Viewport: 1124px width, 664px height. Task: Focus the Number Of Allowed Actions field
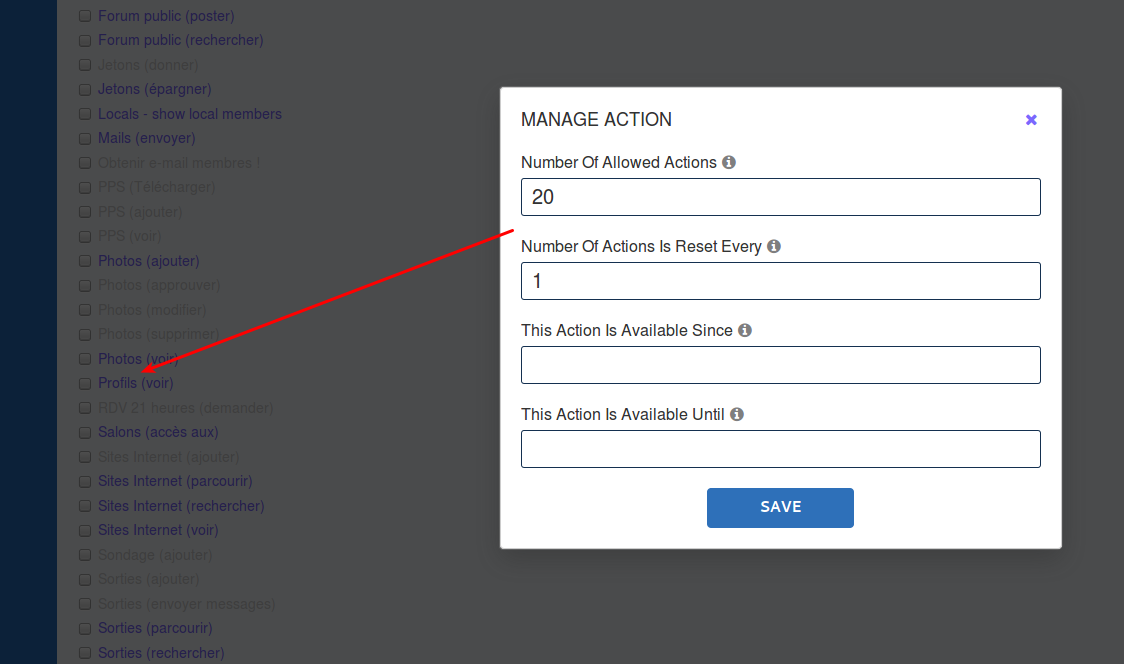click(780, 197)
